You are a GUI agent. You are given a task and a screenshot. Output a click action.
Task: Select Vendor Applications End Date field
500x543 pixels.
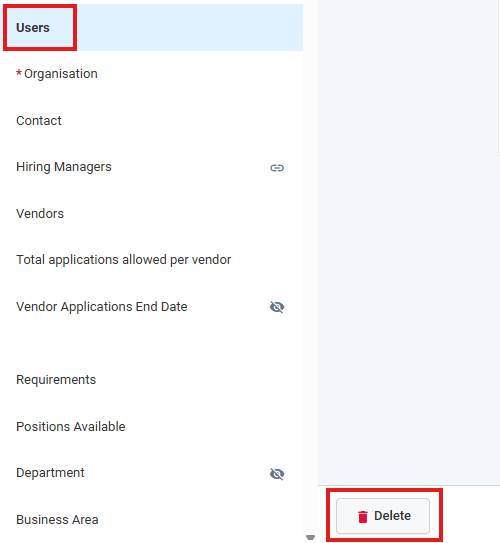[153, 307]
